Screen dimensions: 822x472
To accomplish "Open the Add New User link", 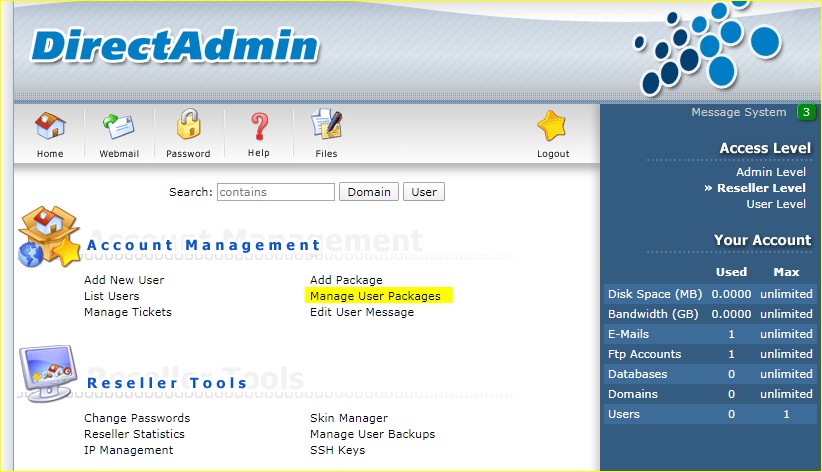I will coord(124,280).
